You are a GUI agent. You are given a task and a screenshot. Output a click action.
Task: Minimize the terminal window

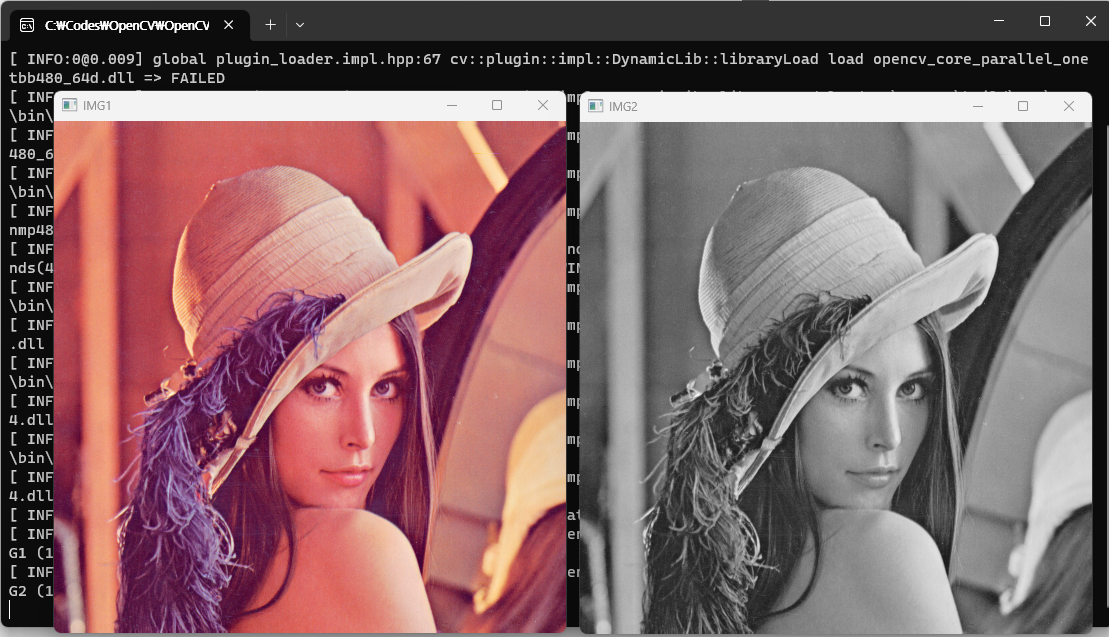(999, 21)
